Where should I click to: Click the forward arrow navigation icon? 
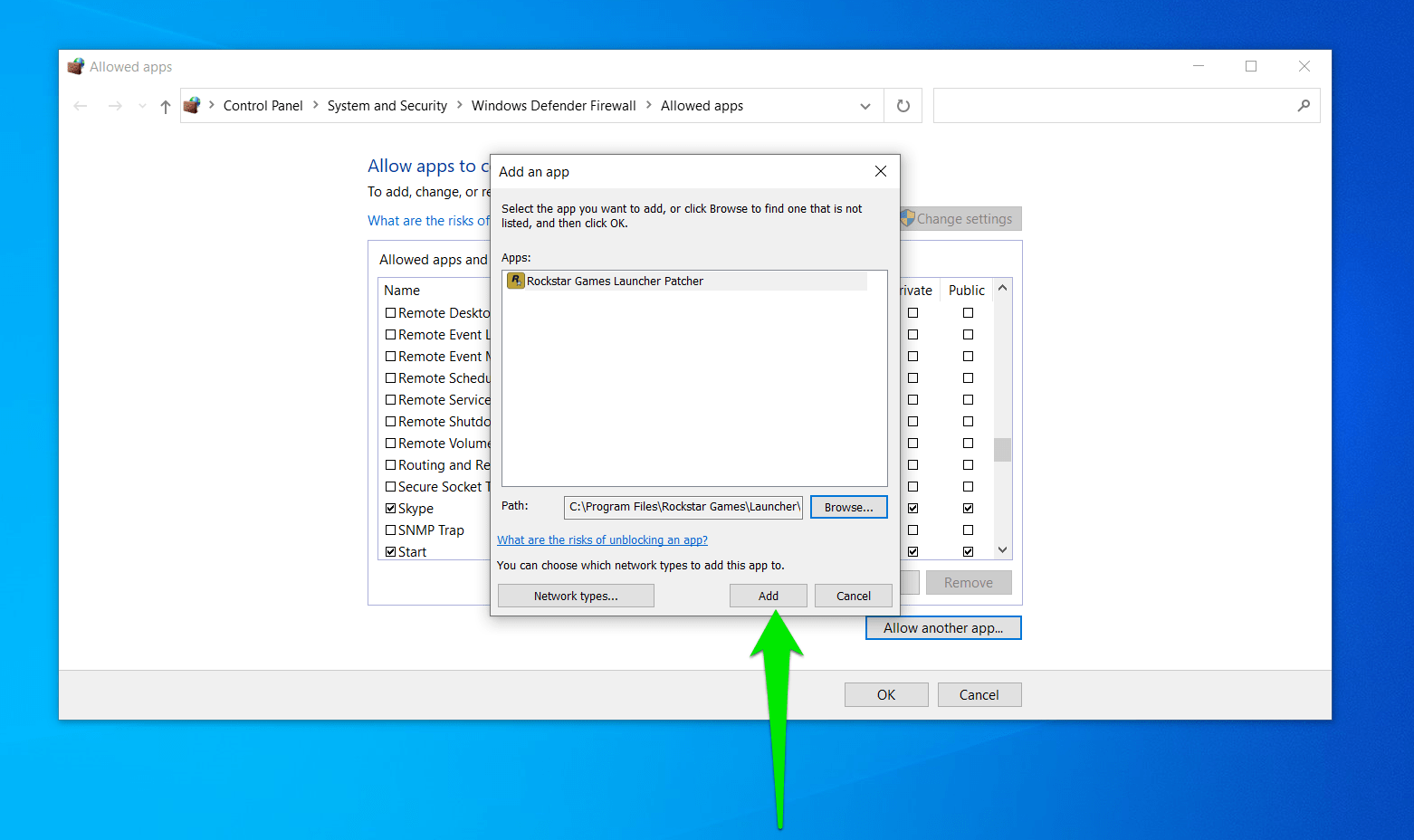click(115, 107)
